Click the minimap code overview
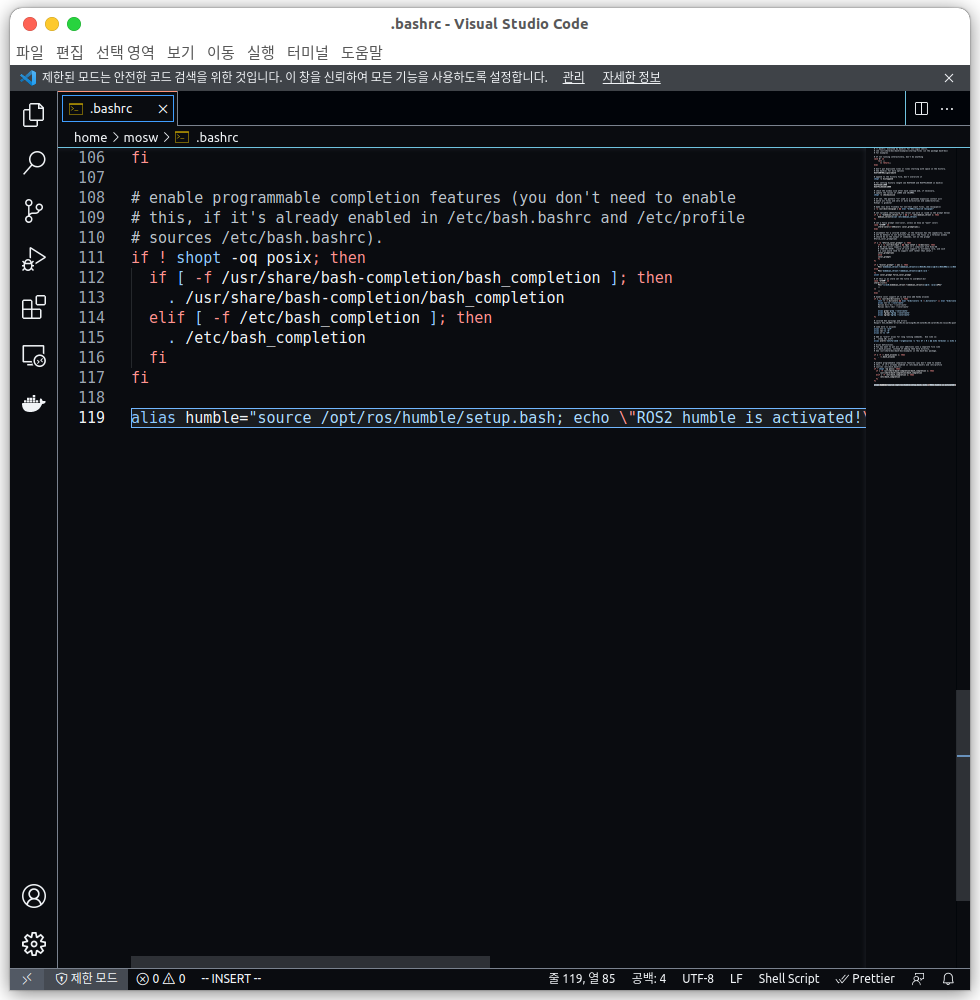 click(x=915, y=268)
